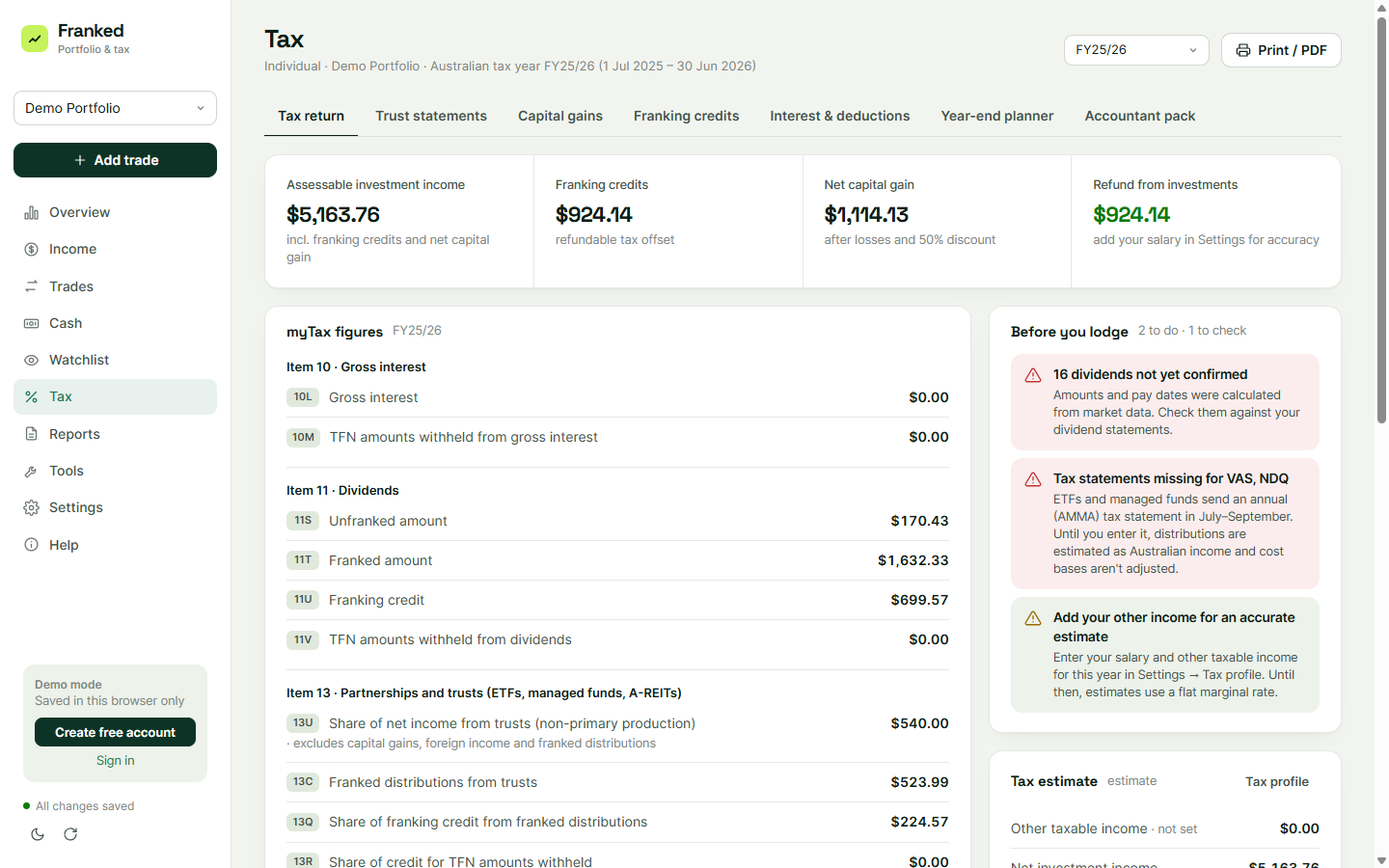Click the Watchlist eye icon

pyautogui.click(x=32, y=361)
